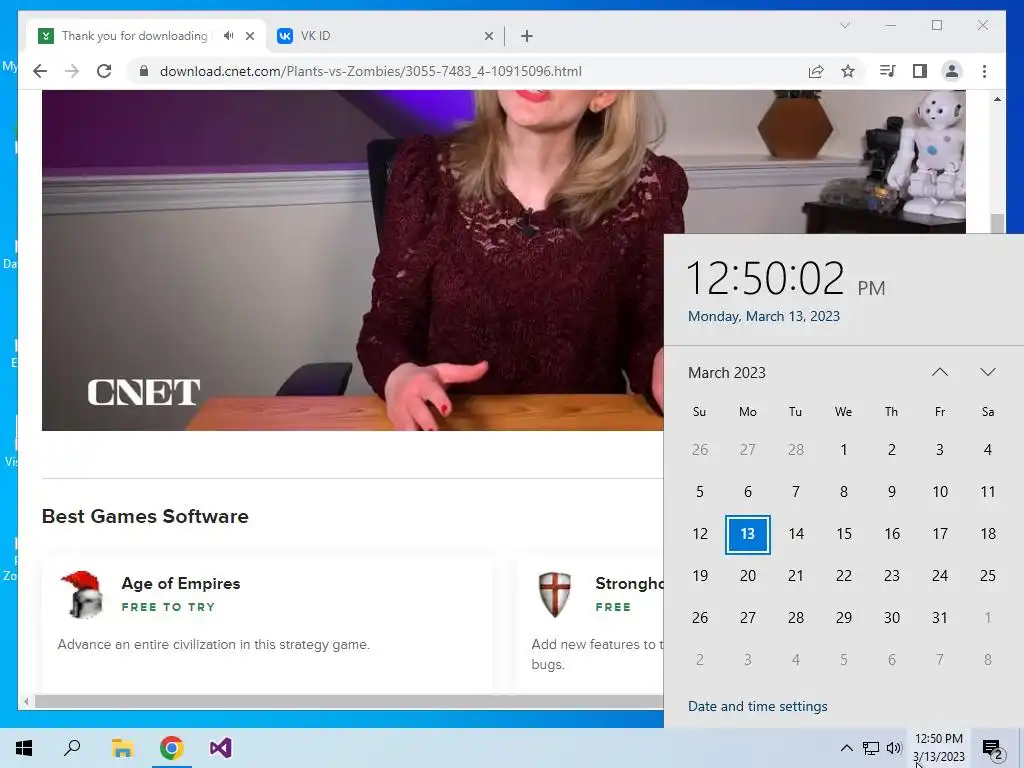This screenshot has height=768, width=1024.
Task: Click Chrome's forward navigation arrow
Action: coord(72,71)
